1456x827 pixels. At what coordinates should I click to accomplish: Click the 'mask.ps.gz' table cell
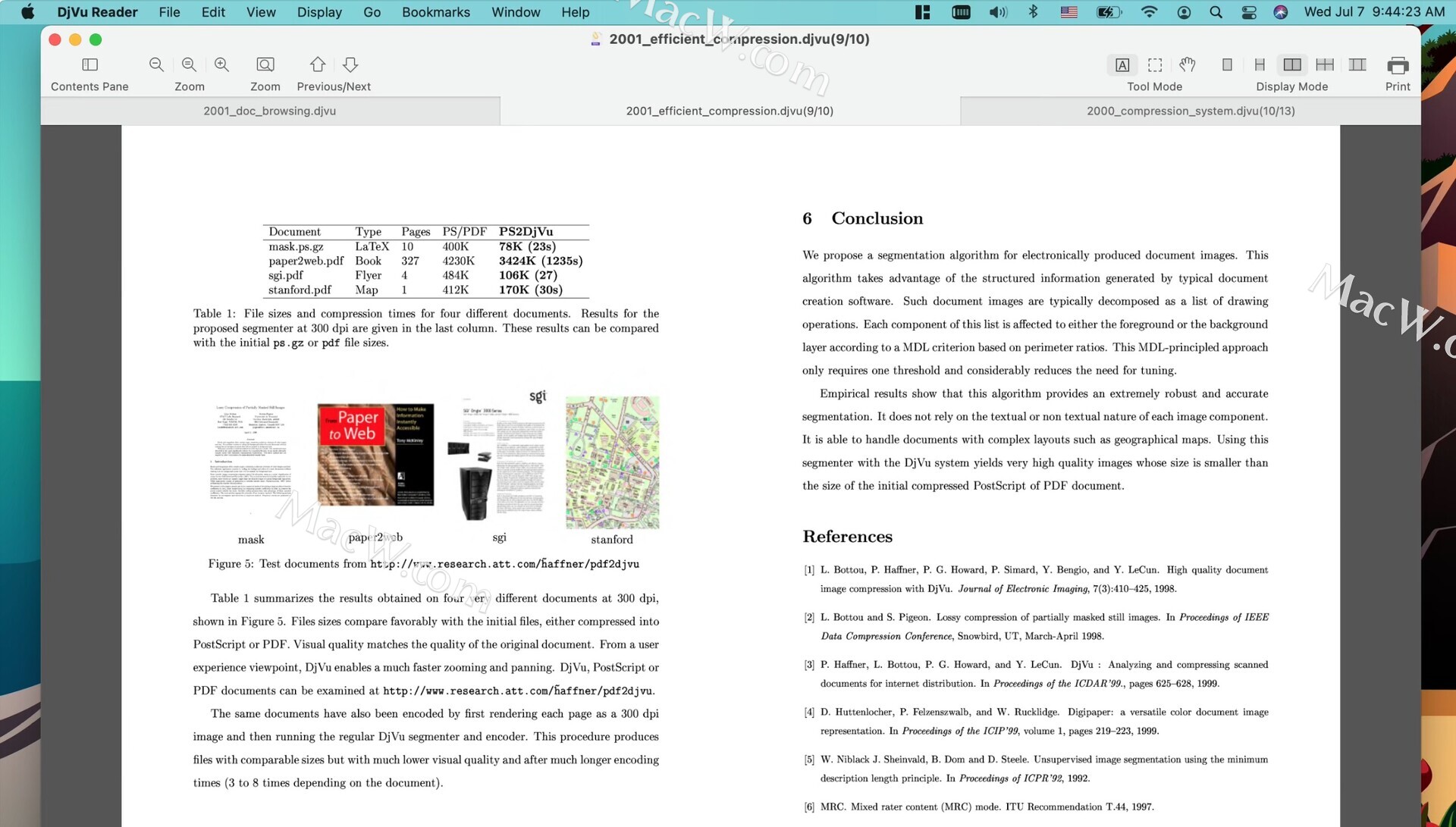[296, 246]
